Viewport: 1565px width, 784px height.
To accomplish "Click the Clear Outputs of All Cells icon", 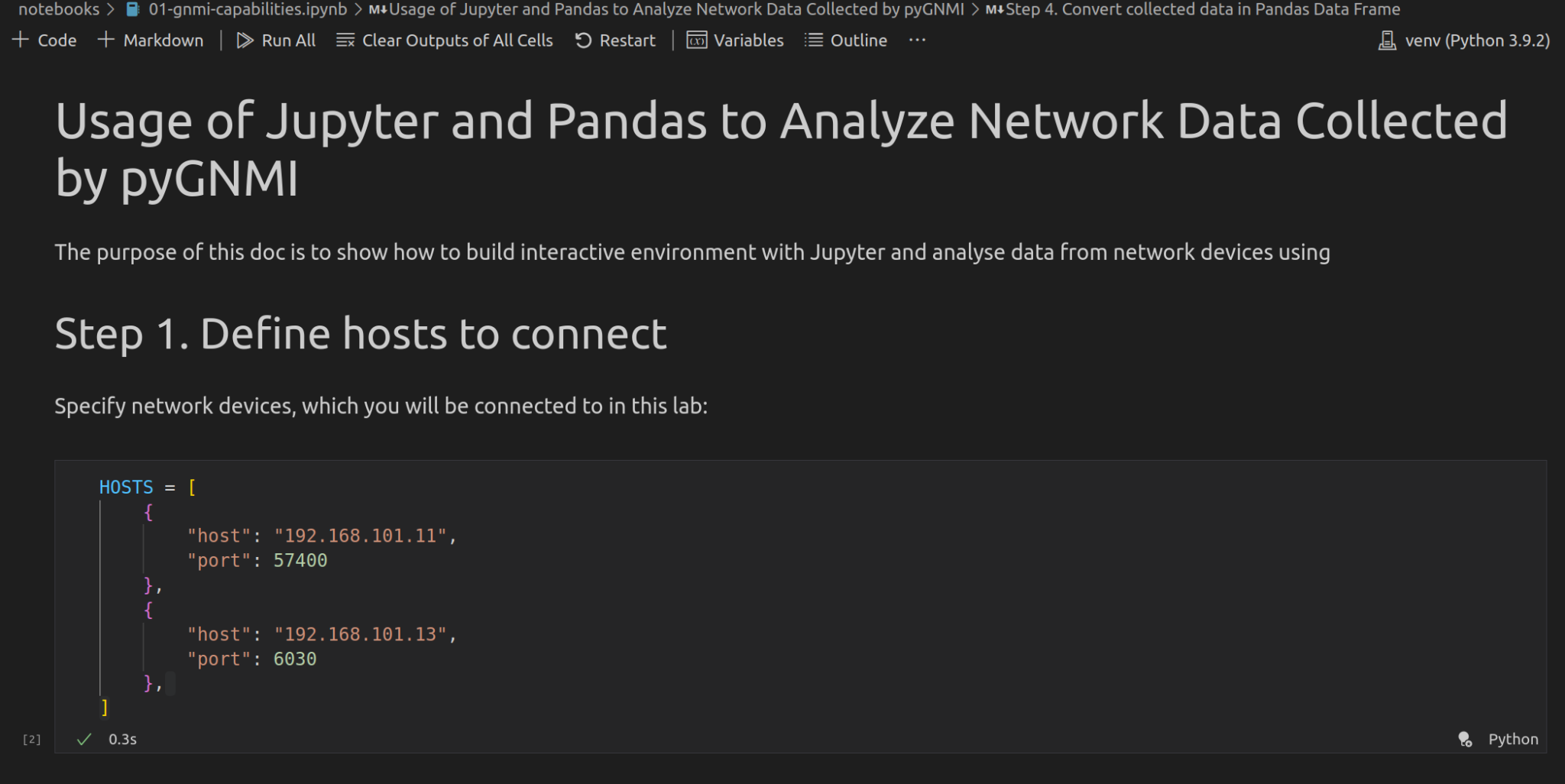I will 345,40.
